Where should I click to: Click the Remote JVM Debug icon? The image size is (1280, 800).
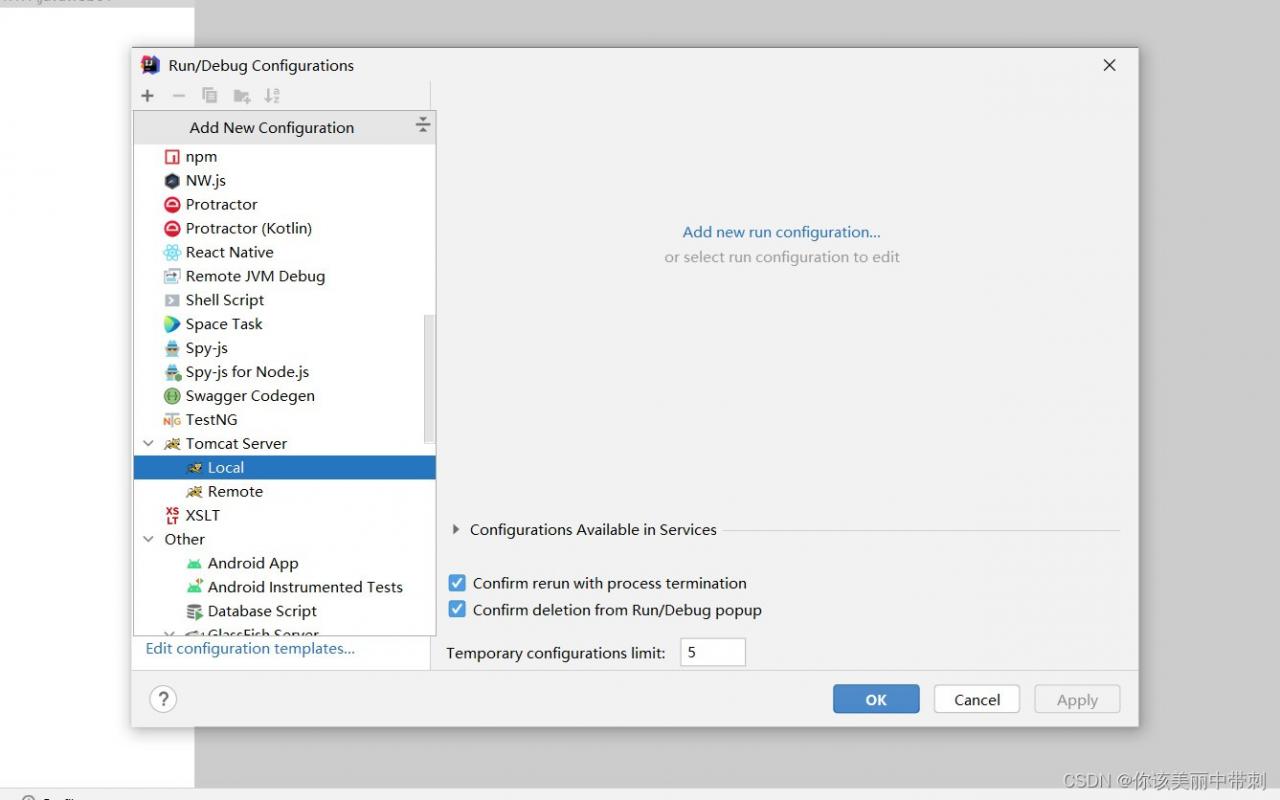pos(172,277)
